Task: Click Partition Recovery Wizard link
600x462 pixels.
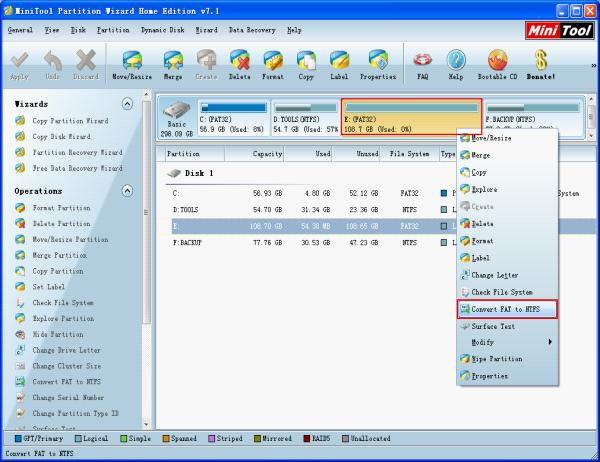Action: click(76, 153)
